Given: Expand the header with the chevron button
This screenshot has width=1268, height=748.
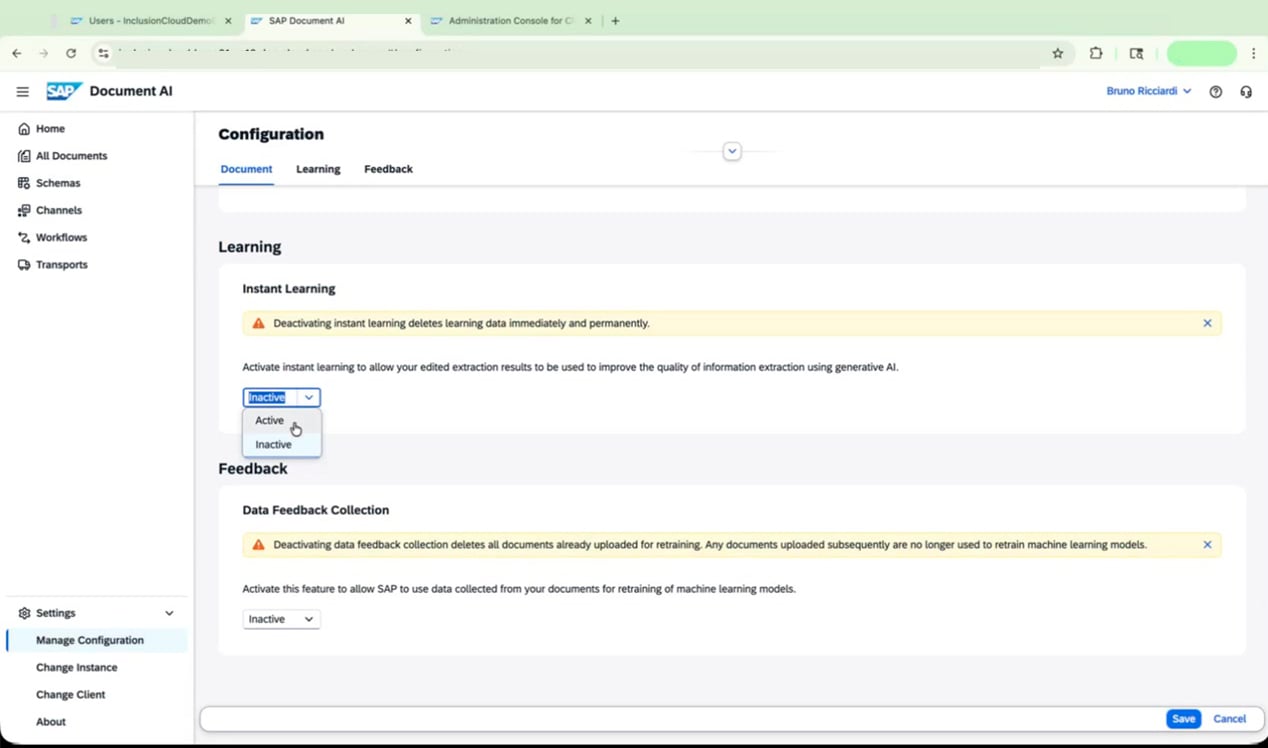Looking at the screenshot, I should point(732,151).
